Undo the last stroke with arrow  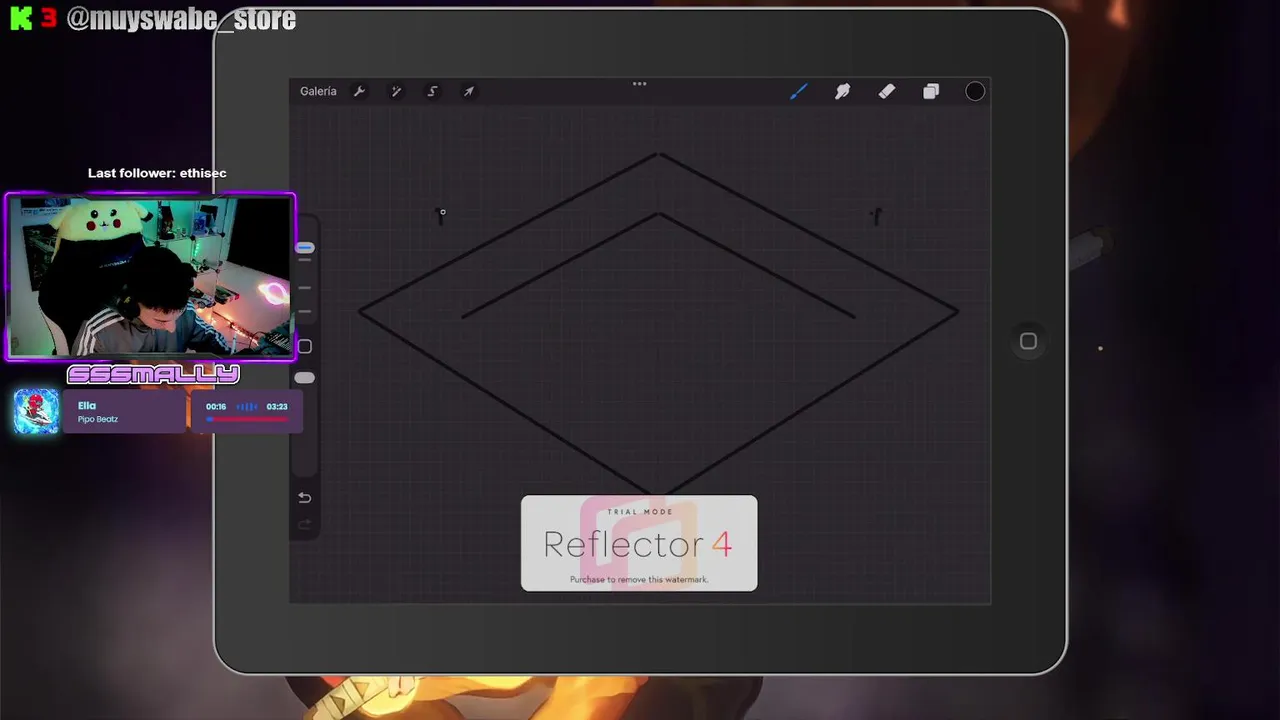point(305,498)
